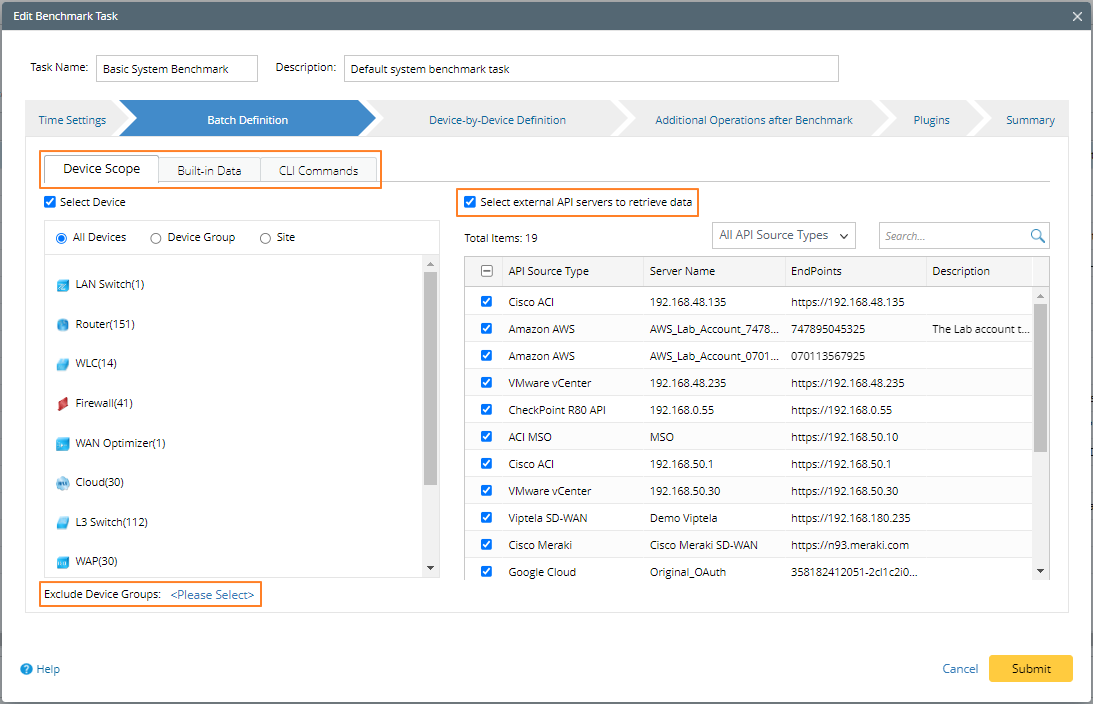Select the Device Group radio button
Screen dimensions: 1093x704
tap(155, 238)
